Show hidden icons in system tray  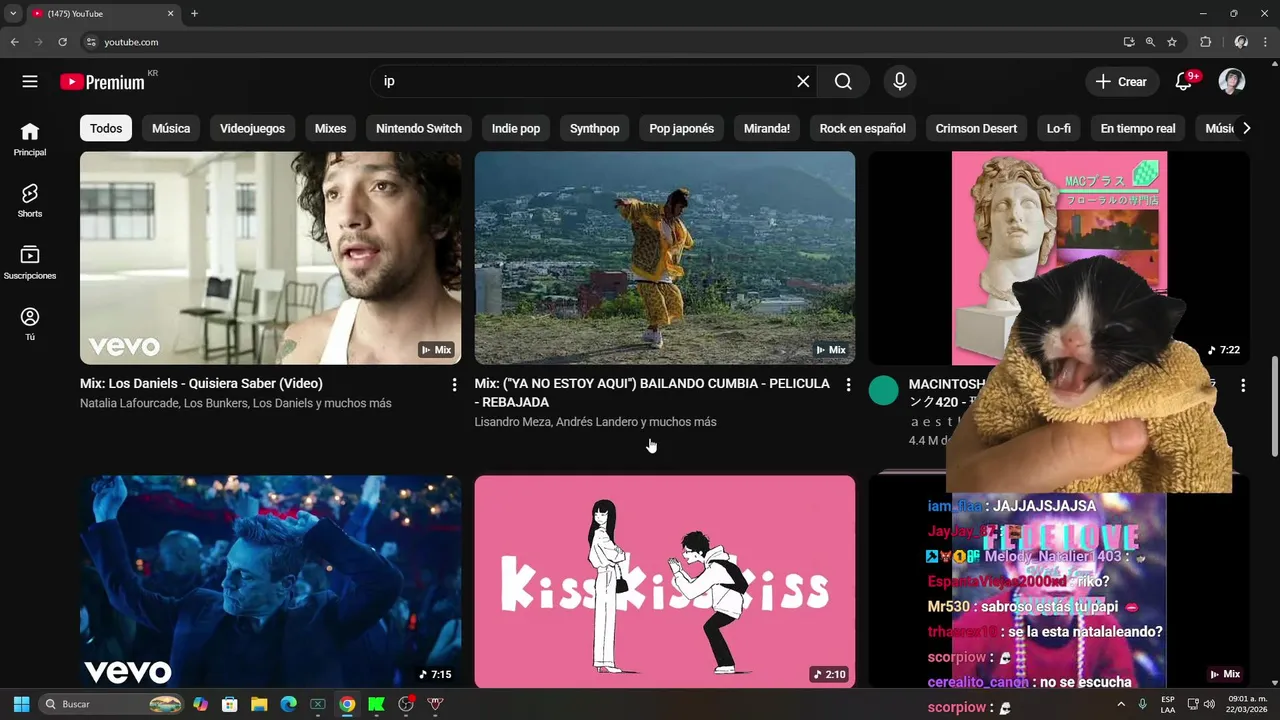1120,704
